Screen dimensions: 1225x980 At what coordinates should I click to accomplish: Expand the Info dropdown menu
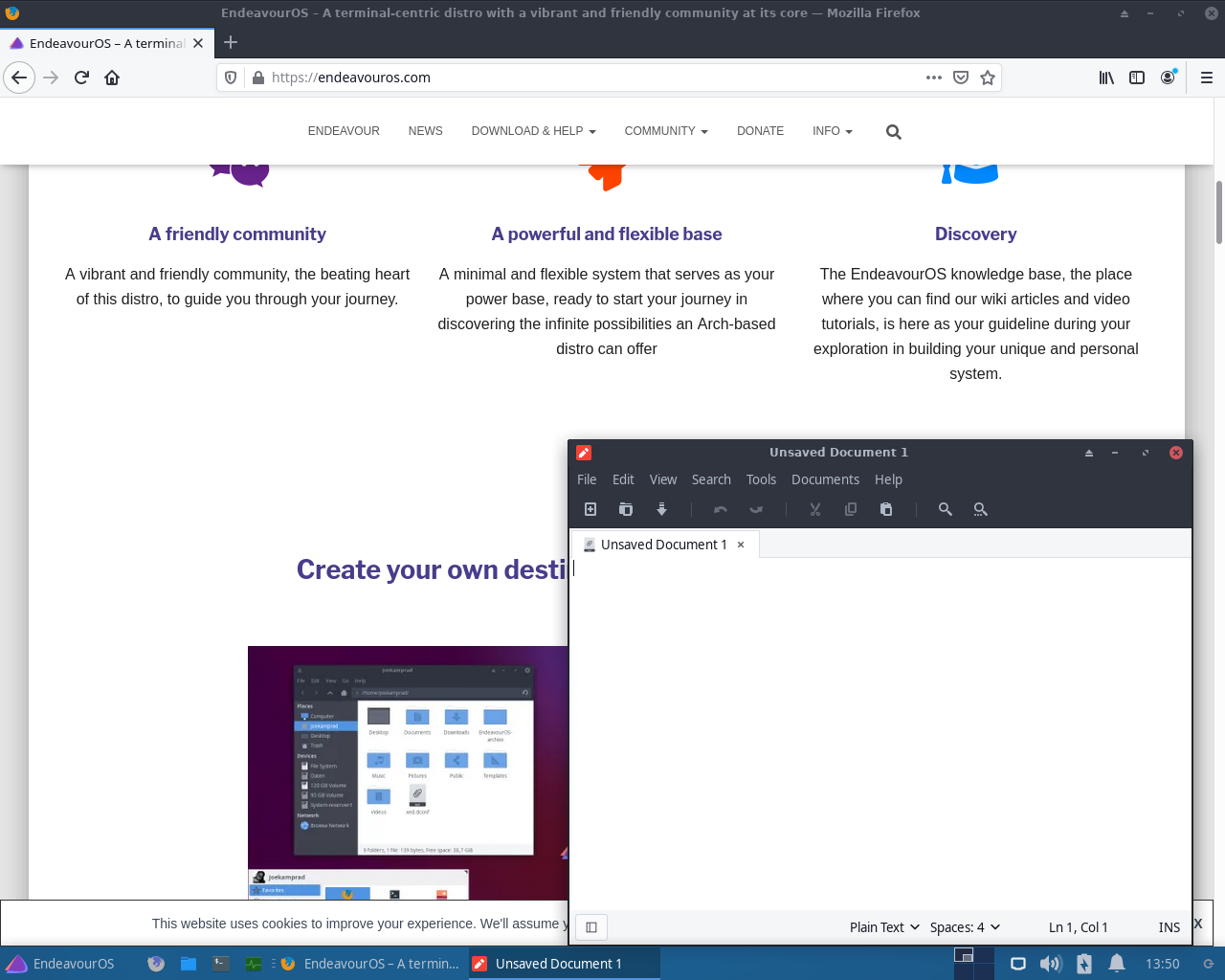833,131
